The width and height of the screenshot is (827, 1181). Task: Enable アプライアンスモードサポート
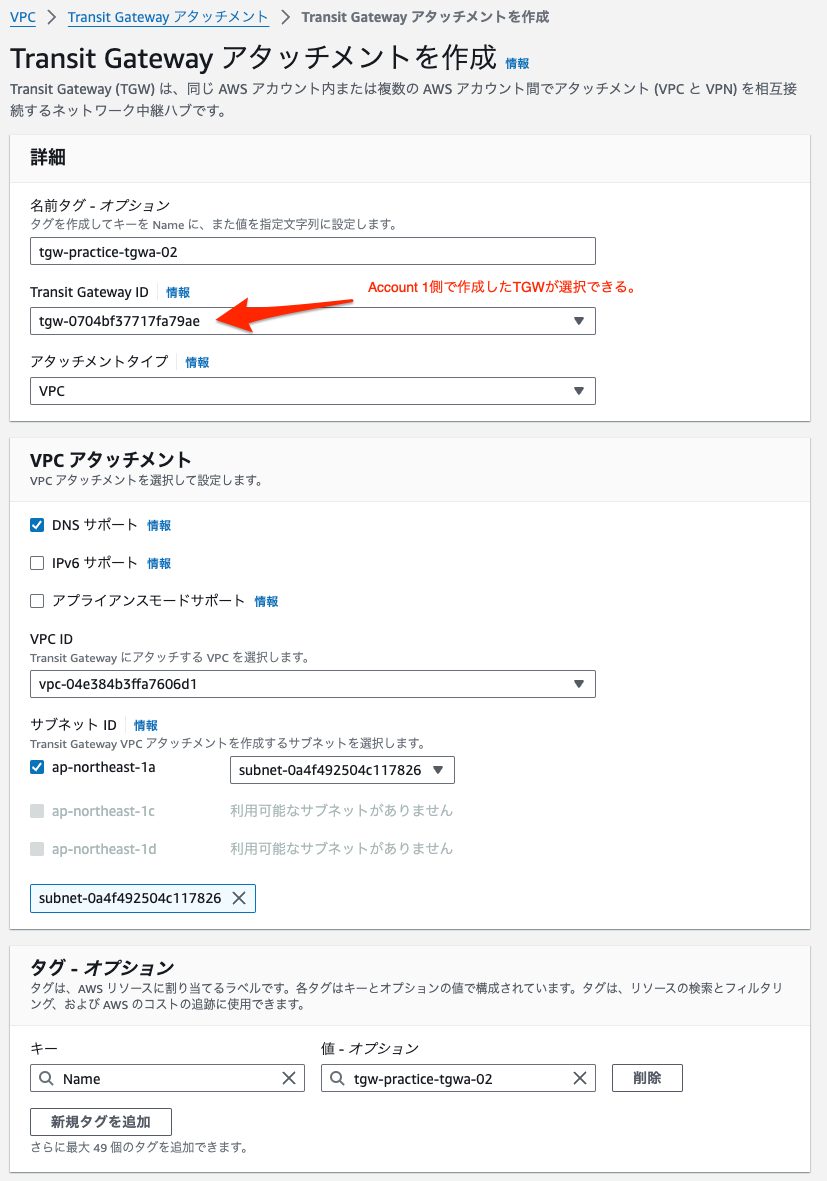37,600
